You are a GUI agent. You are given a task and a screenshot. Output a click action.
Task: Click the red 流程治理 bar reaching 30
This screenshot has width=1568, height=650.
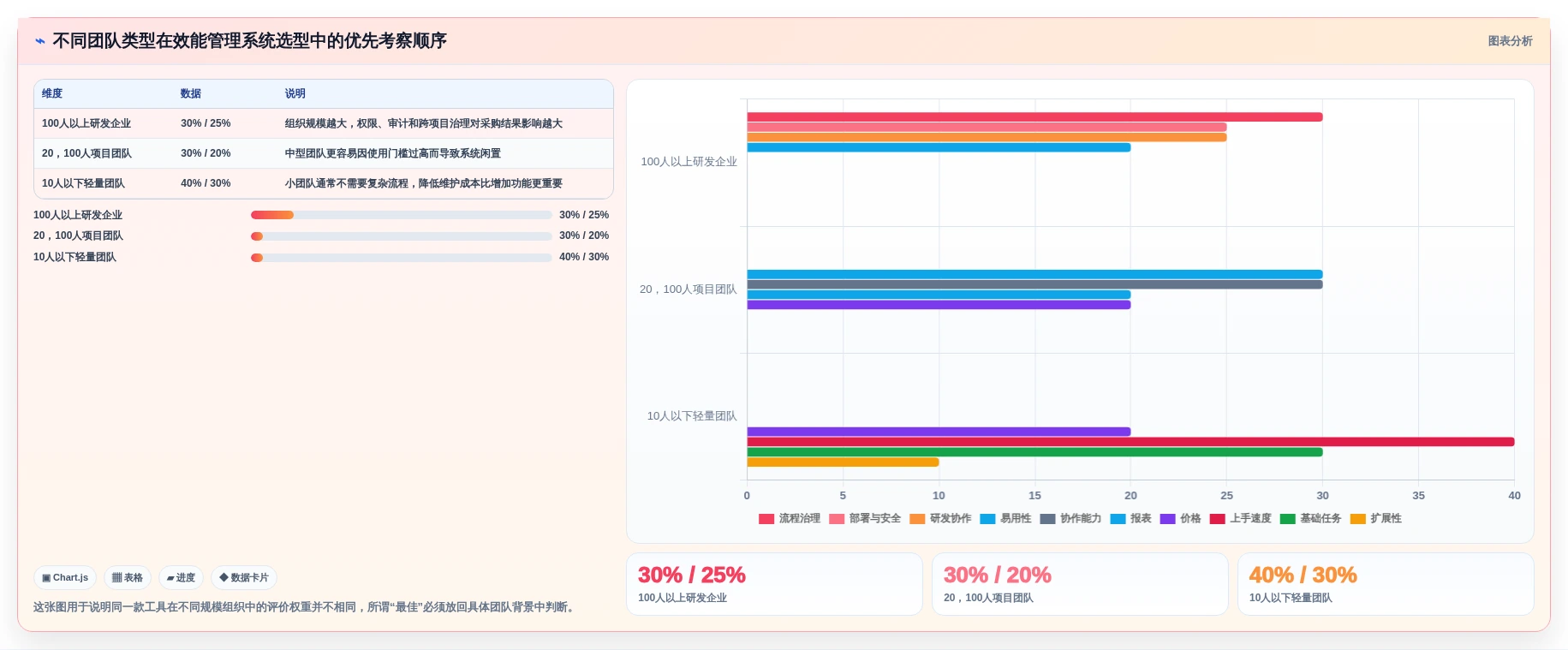pos(1034,117)
